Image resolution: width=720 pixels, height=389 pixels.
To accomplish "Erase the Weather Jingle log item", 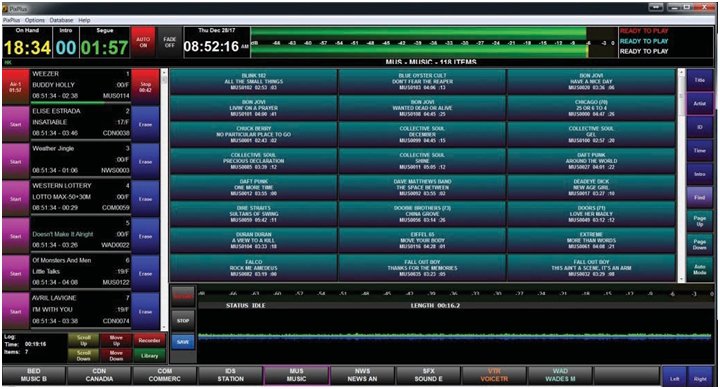I will (145, 162).
